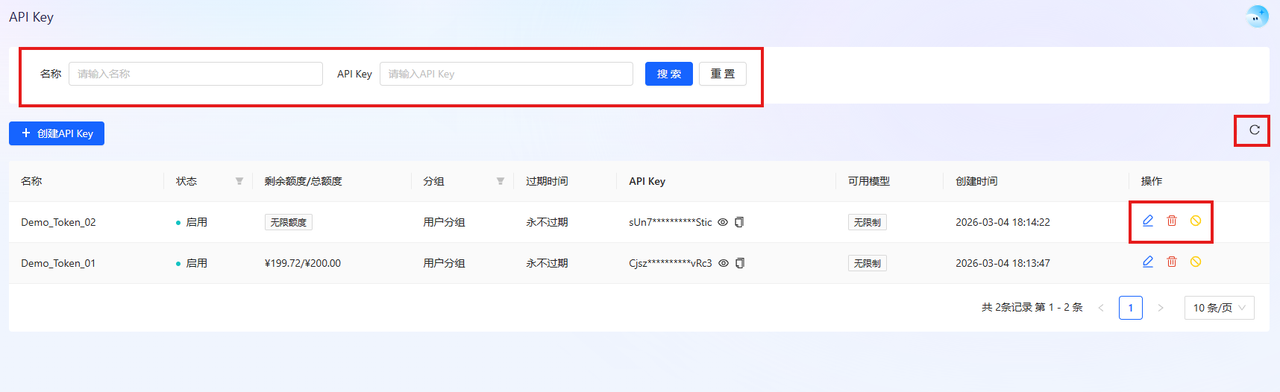Delete the Demo_Token_01 token
The image size is (1280, 392).
1172,262
